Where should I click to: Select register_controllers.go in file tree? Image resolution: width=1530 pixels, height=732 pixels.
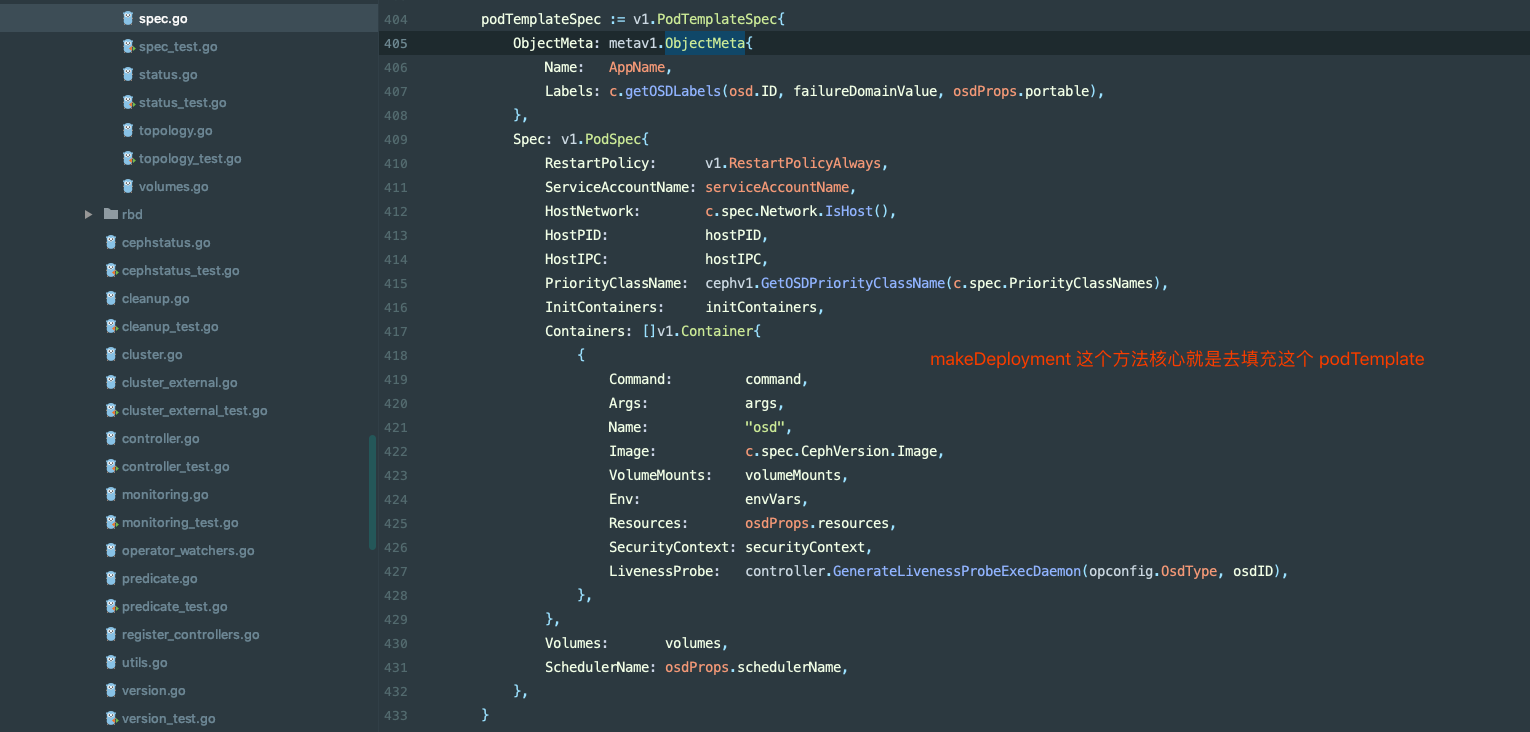click(x=190, y=635)
